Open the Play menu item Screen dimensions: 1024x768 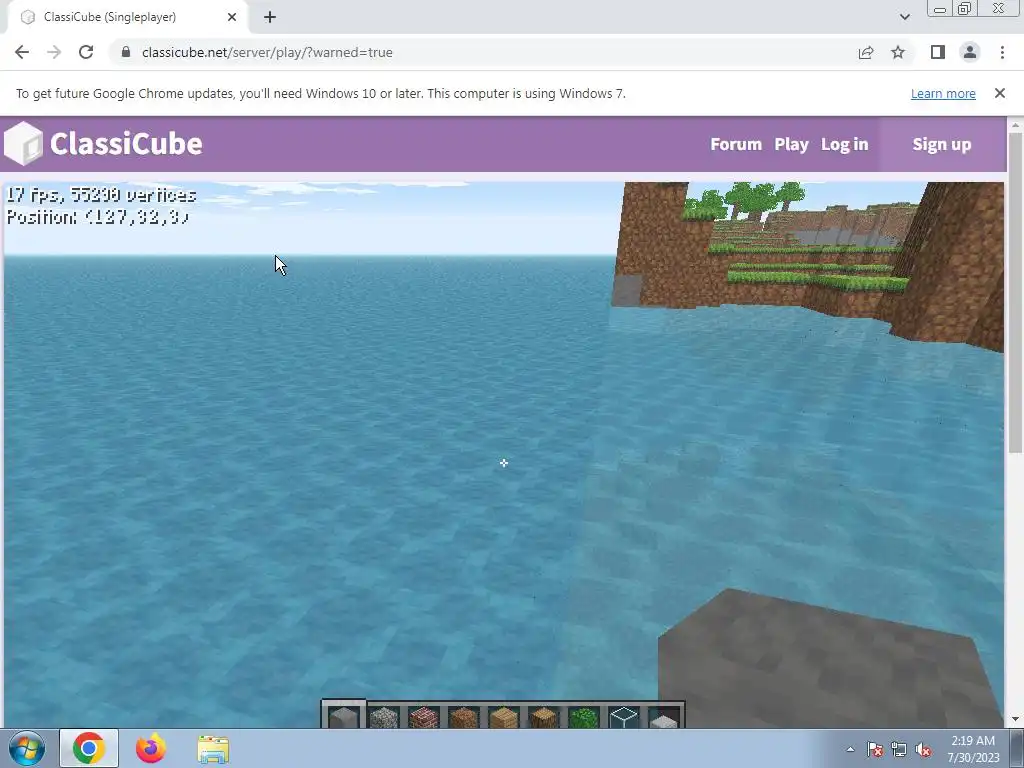[792, 144]
